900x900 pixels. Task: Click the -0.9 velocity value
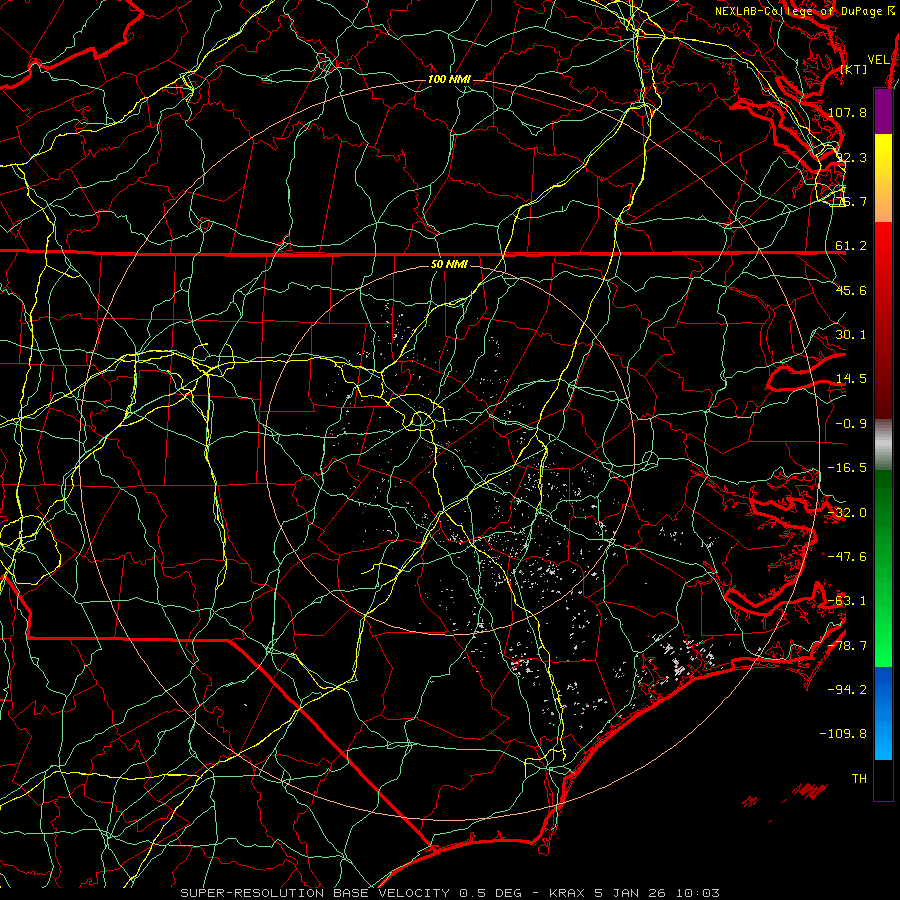tap(851, 424)
